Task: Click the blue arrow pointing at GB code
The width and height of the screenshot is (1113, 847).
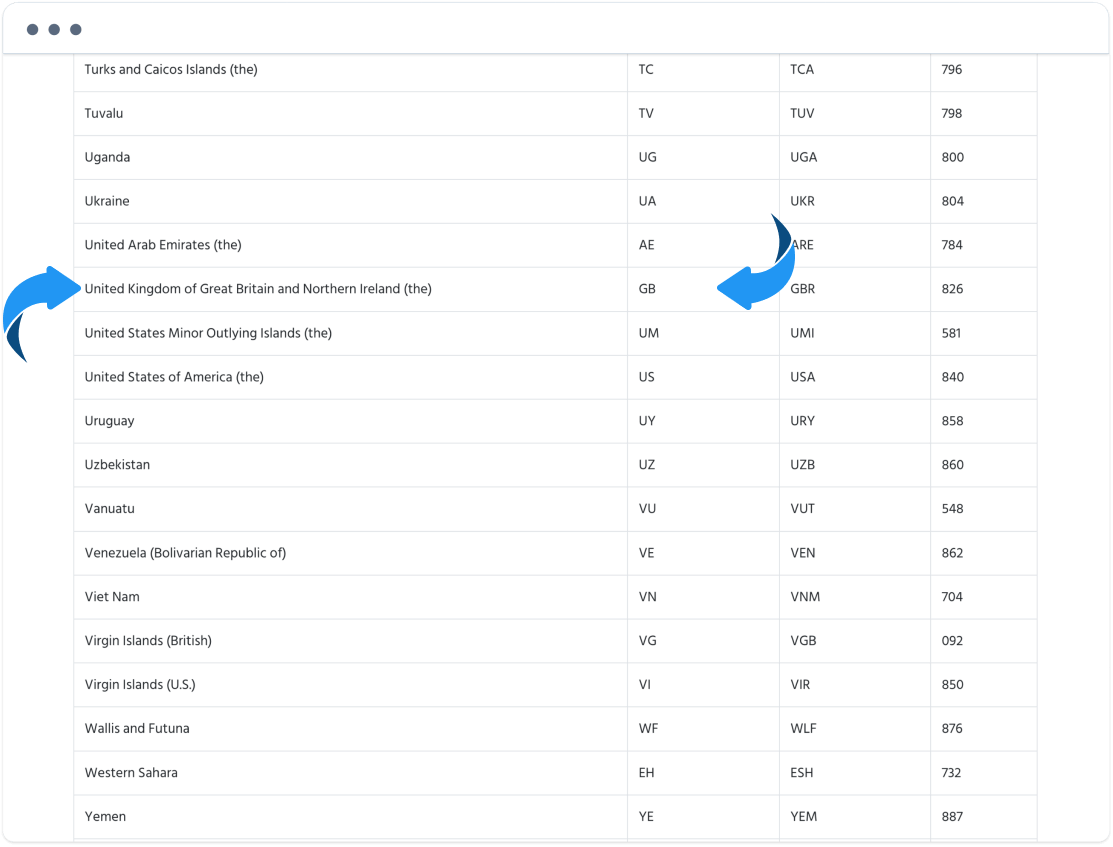Action: click(756, 263)
